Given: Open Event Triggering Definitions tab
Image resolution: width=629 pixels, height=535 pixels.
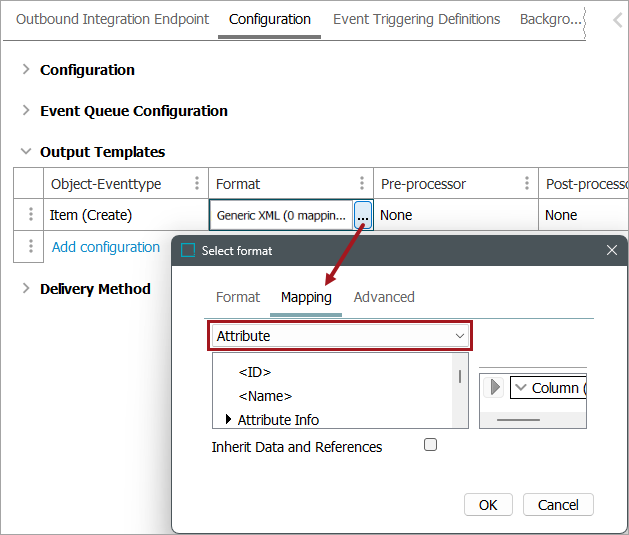Looking at the screenshot, I should coord(416,19).
